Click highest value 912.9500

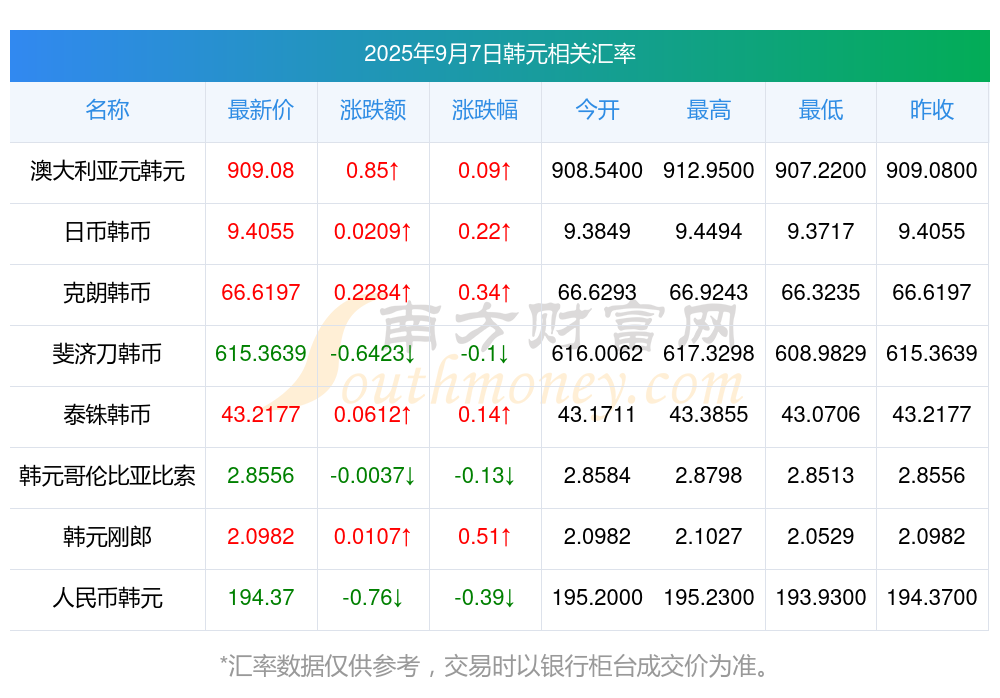(709, 170)
